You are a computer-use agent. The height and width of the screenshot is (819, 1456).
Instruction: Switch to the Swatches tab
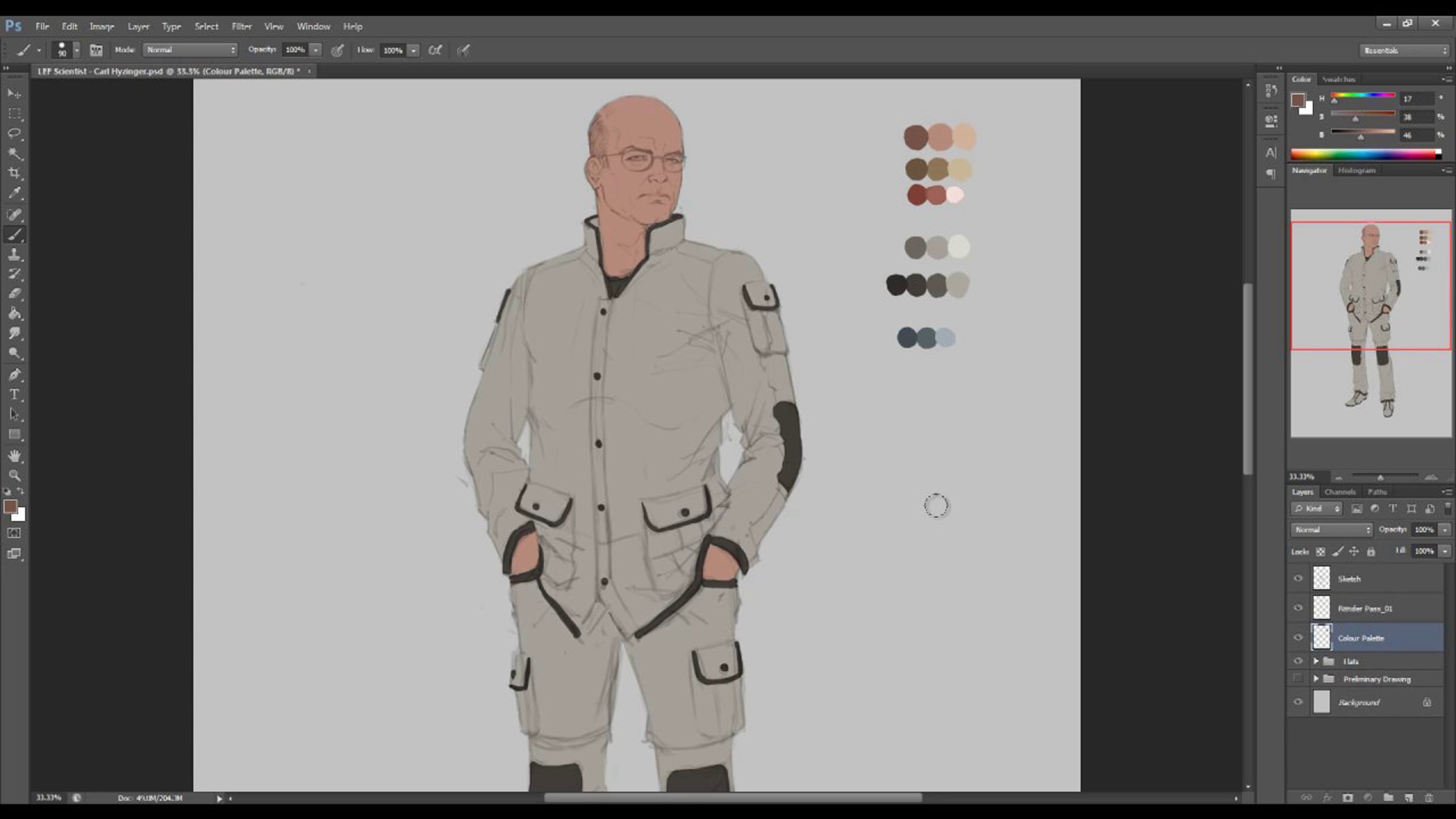1338,79
